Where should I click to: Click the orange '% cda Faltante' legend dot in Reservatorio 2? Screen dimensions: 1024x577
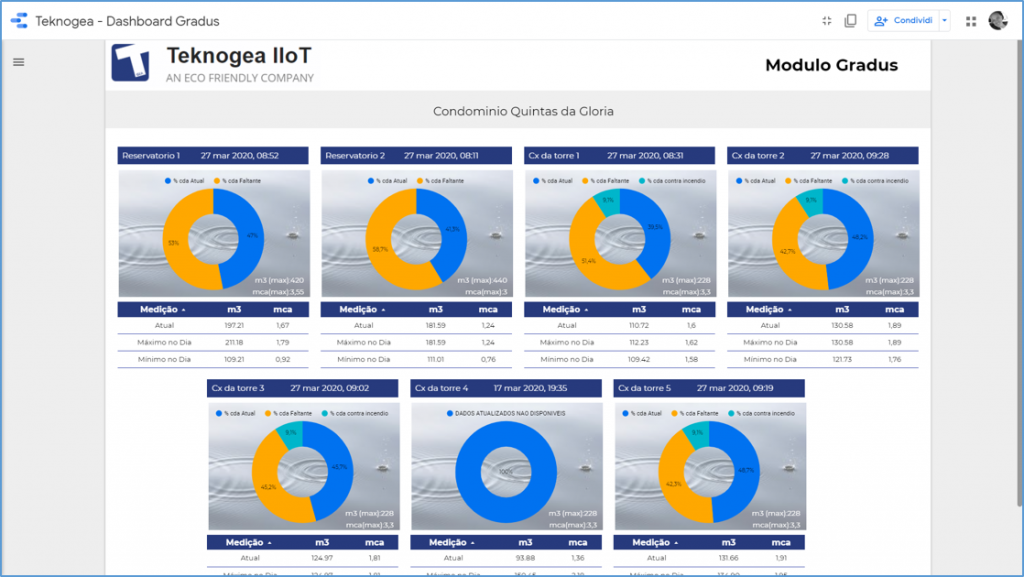pos(420,181)
